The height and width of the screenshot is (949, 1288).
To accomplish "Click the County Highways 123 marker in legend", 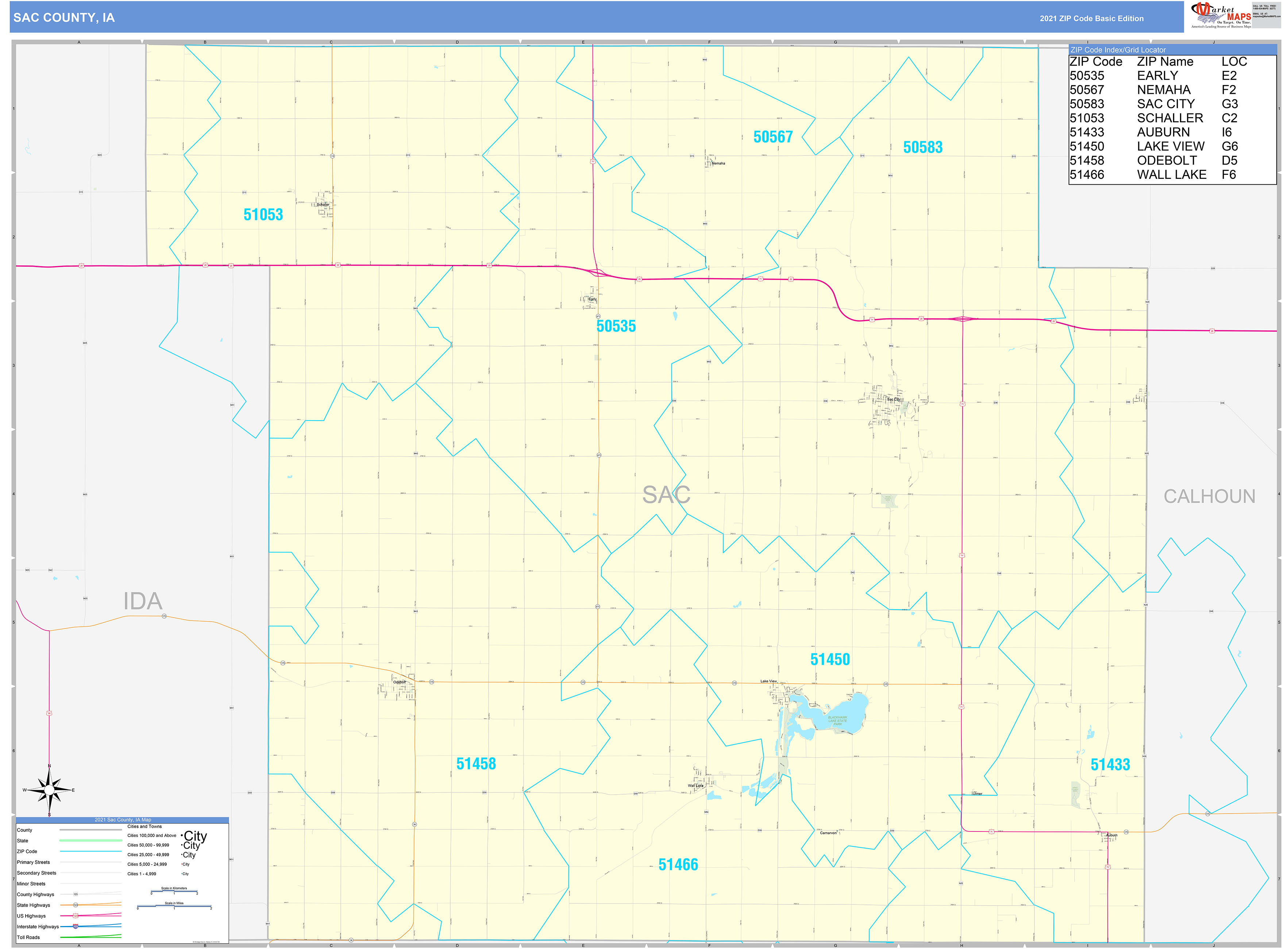I will 75,894.
